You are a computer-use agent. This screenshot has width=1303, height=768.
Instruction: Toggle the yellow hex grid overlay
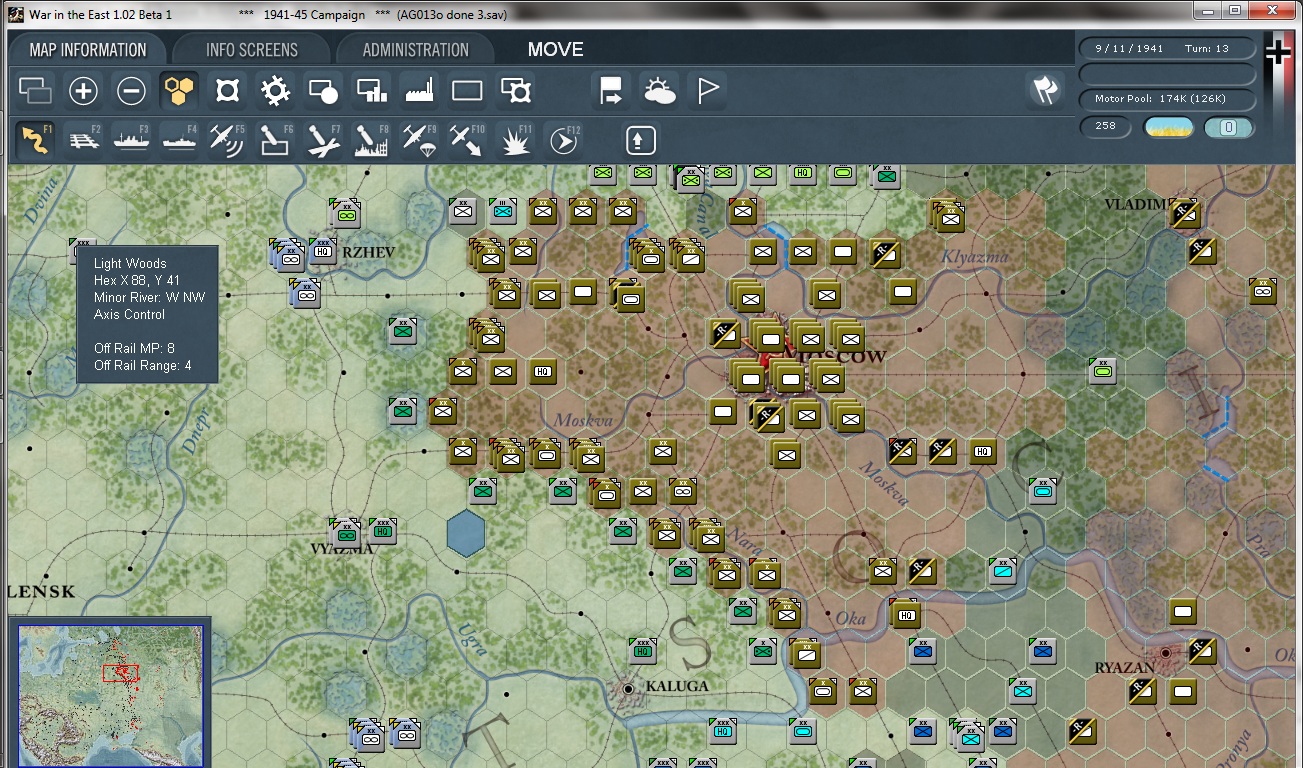click(x=179, y=92)
